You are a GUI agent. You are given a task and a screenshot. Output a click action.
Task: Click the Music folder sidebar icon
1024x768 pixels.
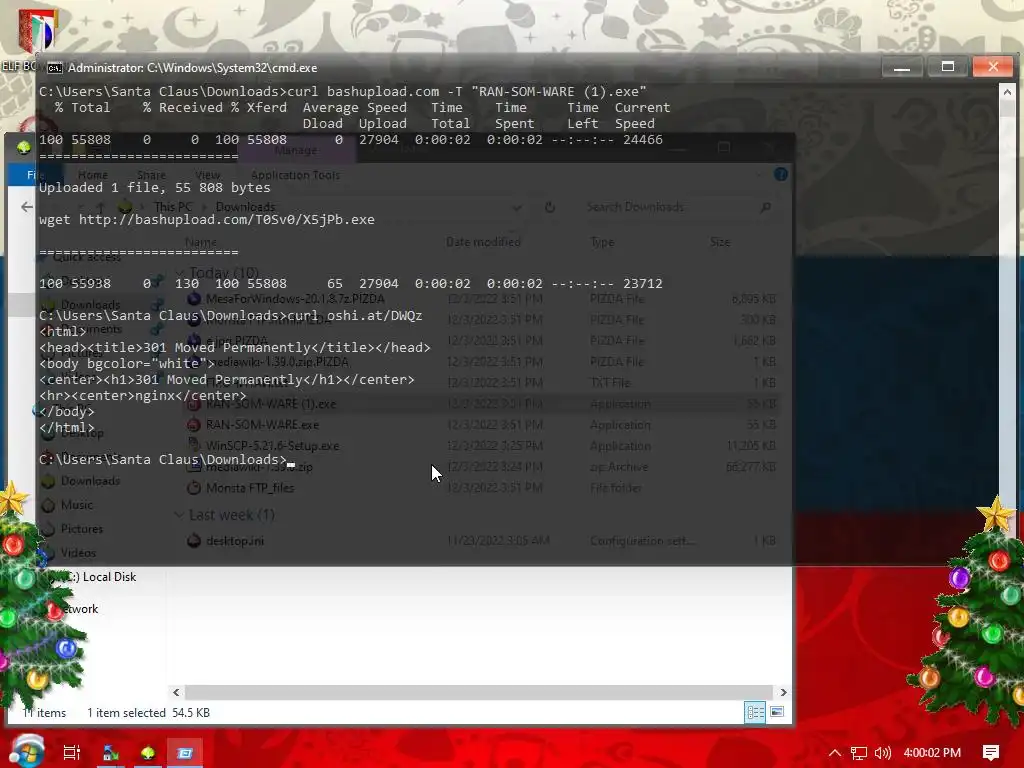[x=48, y=505]
